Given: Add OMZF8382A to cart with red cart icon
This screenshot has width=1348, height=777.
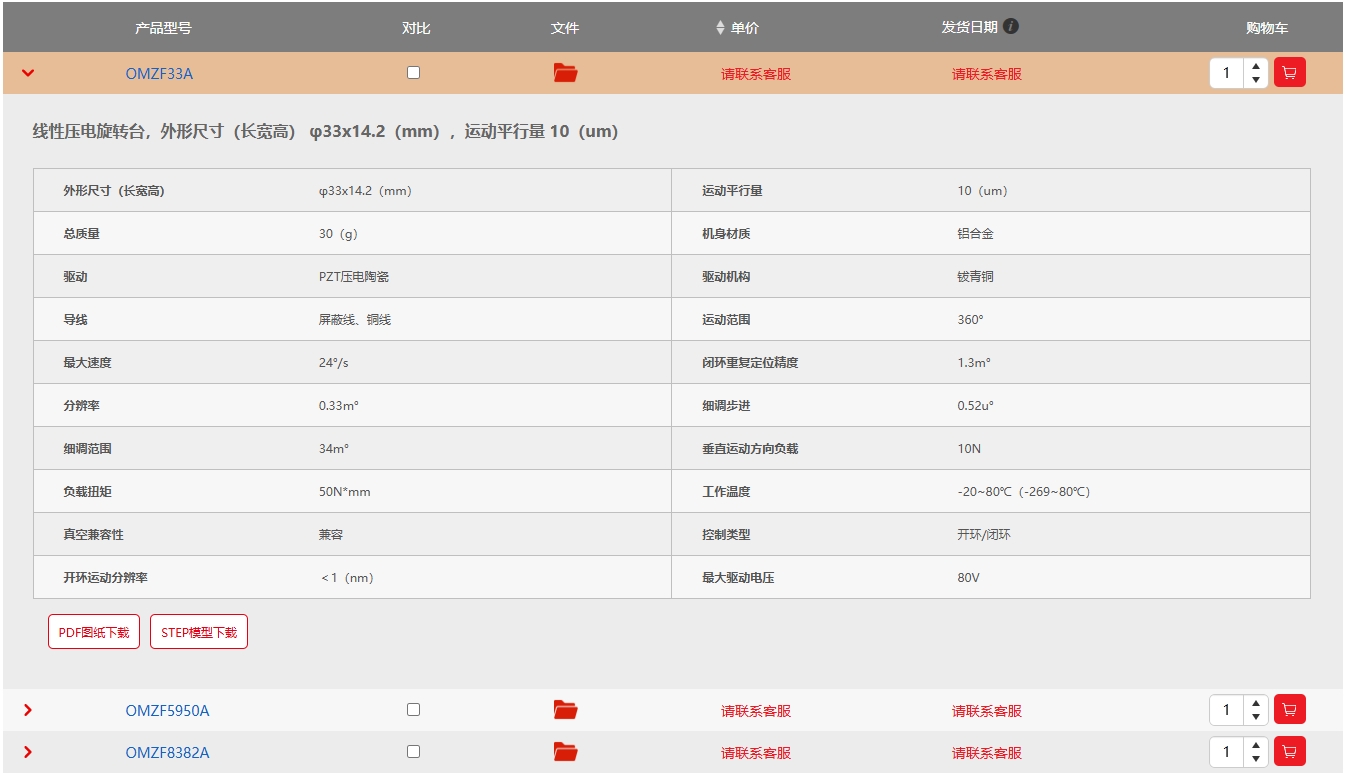Looking at the screenshot, I should [1289, 752].
